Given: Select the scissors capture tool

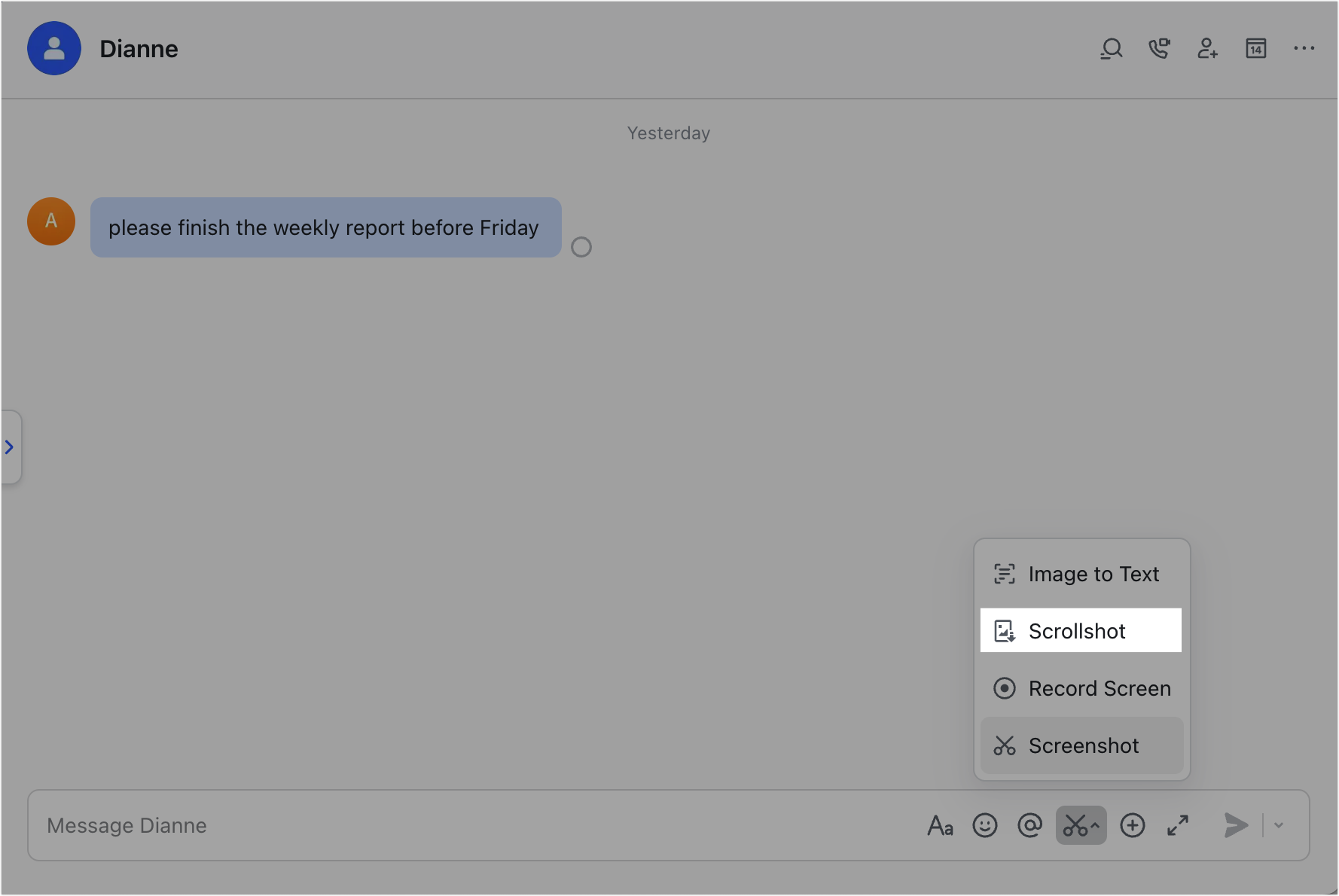Looking at the screenshot, I should tap(1077, 825).
